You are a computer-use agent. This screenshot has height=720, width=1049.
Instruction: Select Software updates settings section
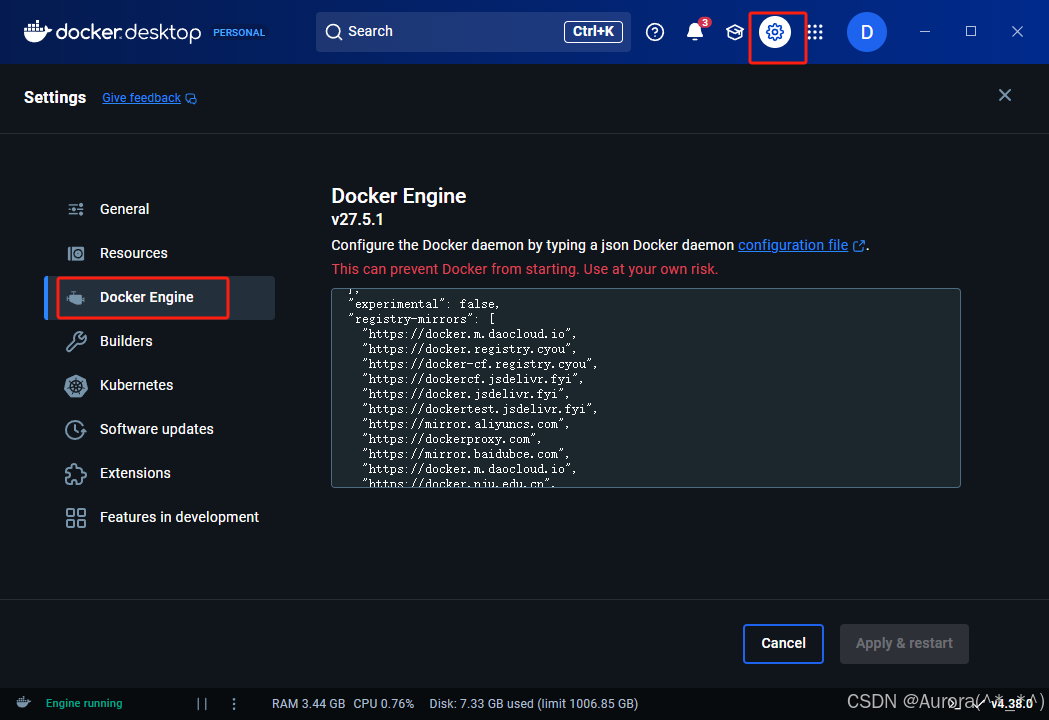click(x=160, y=429)
